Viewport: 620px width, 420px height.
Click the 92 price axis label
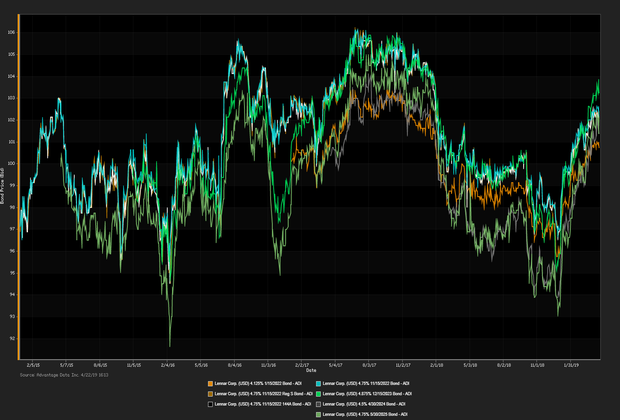[x=12, y=339]
